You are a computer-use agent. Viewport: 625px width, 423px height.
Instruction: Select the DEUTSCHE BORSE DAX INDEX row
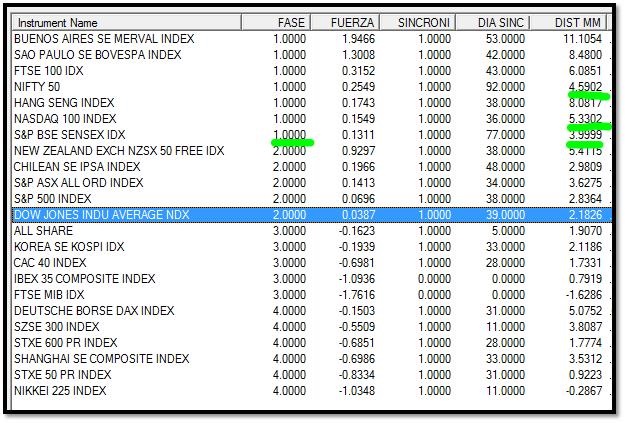coord(312,311)
